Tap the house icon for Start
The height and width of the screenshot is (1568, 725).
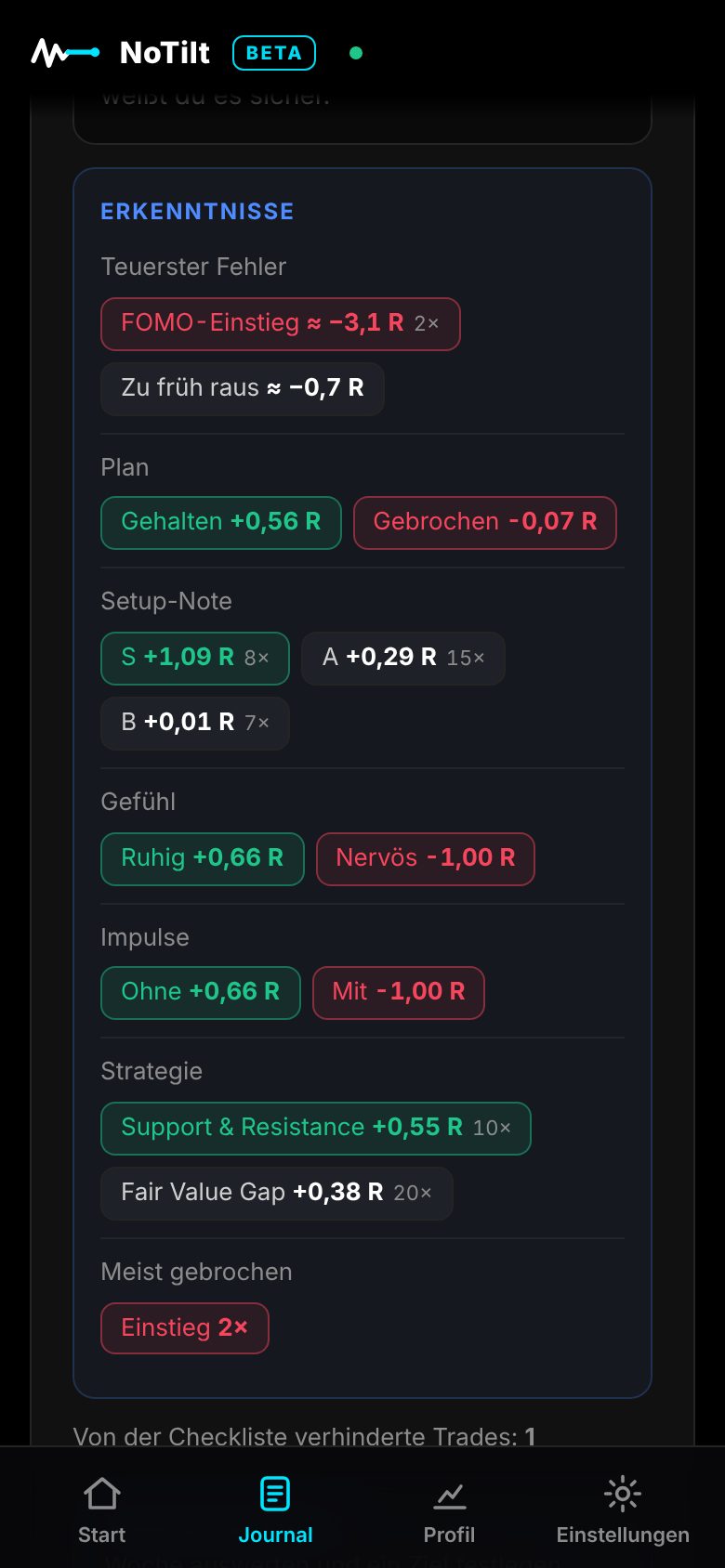[x=102, y=1494]
